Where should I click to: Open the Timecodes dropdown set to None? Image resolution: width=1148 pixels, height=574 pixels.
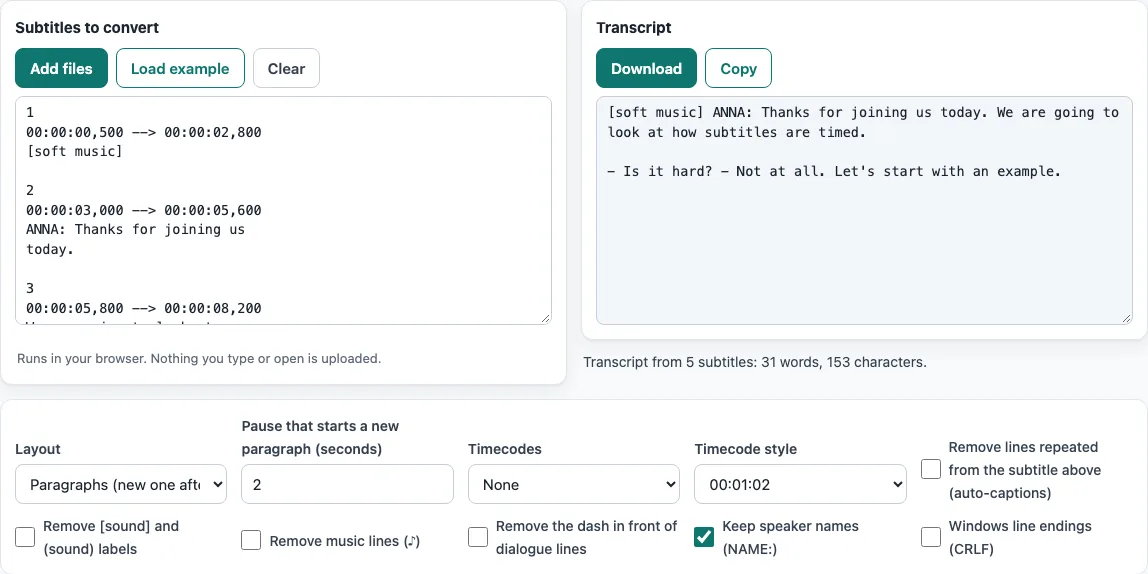[x=573, y=484]
